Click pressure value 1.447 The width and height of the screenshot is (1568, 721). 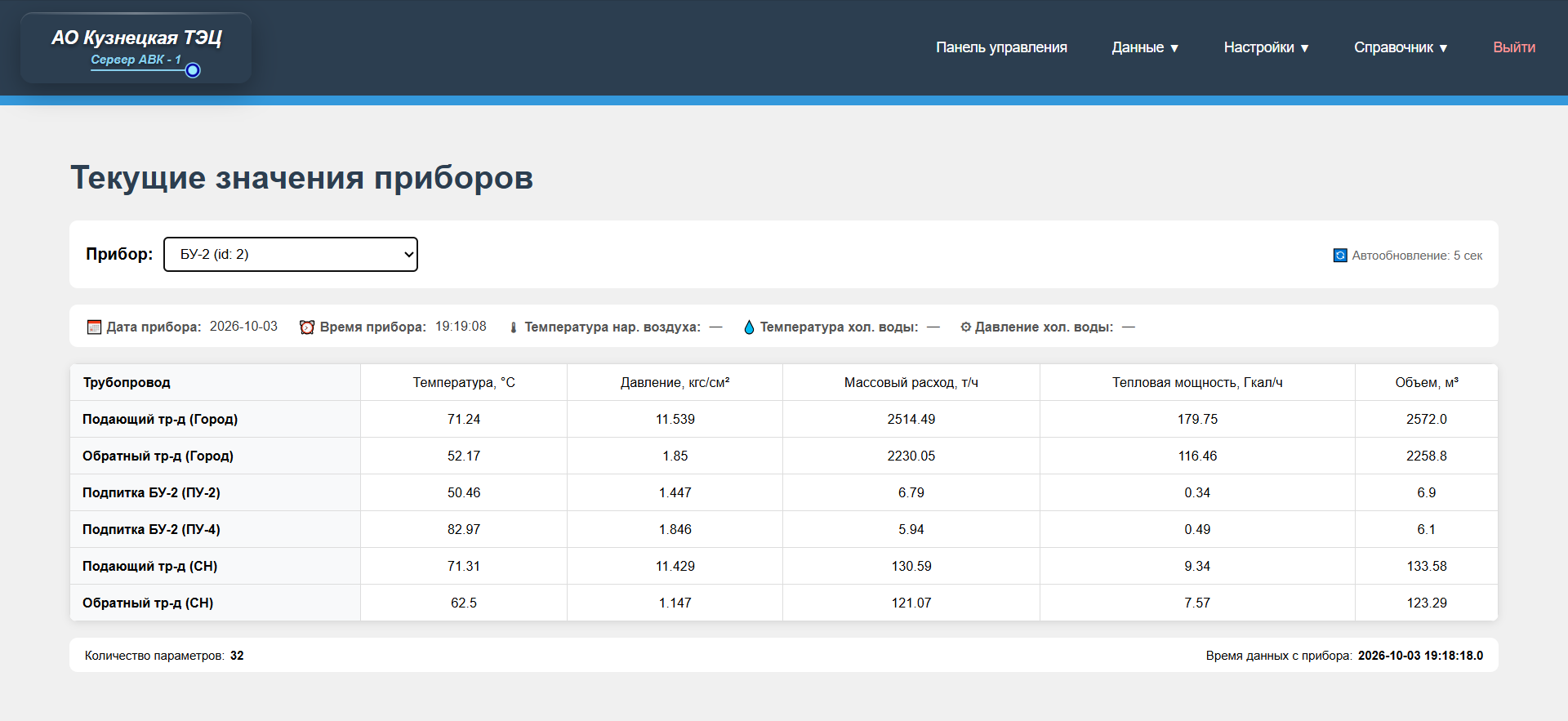[675, 492]
